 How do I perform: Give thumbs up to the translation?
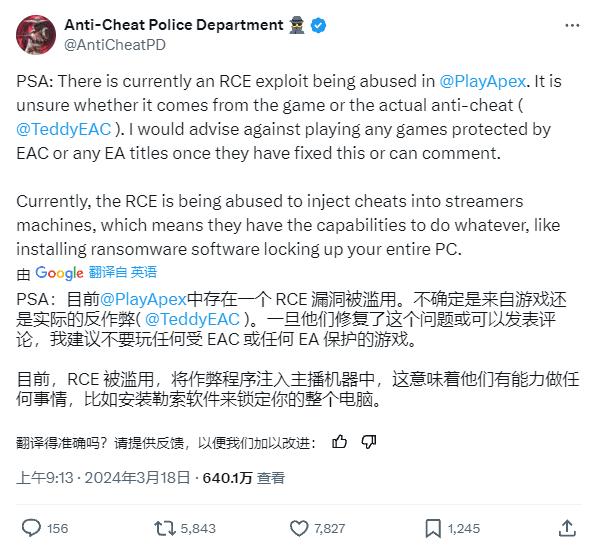[339, 442]
